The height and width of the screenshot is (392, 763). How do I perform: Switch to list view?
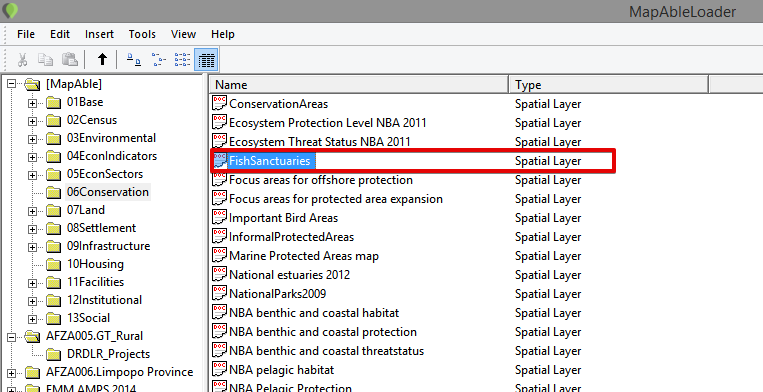(x=182, y=59)
